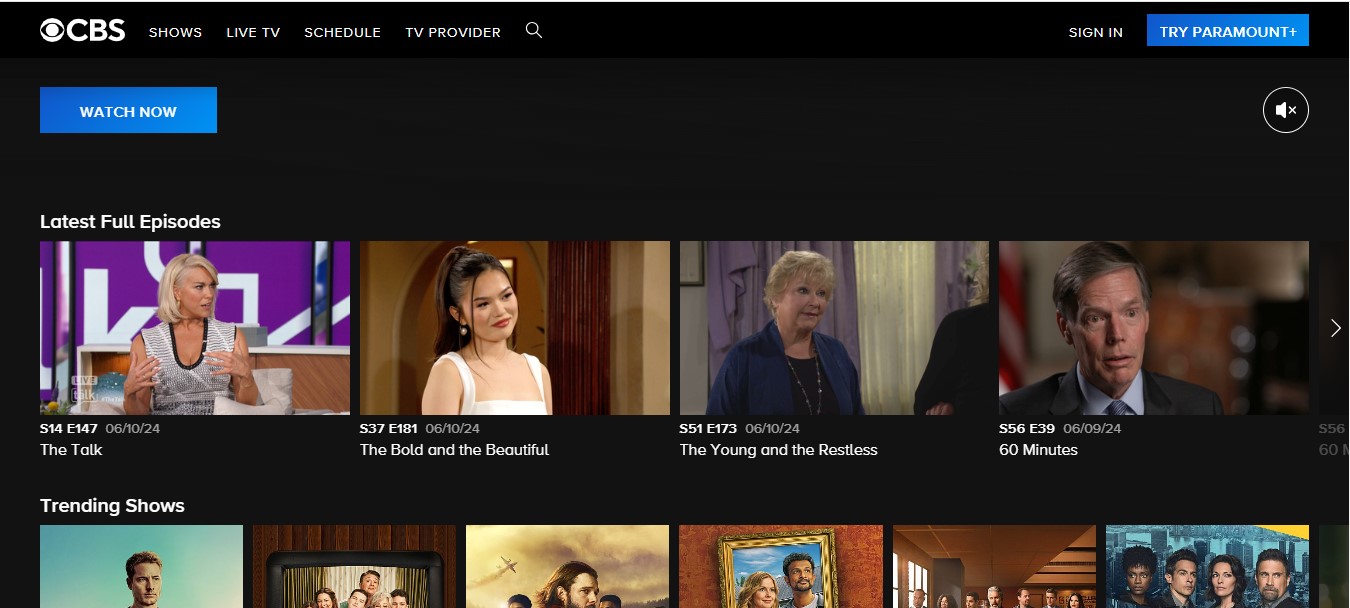Open the Schedule page
Screen dimensions: 1350x608
(x=342, y=32)
